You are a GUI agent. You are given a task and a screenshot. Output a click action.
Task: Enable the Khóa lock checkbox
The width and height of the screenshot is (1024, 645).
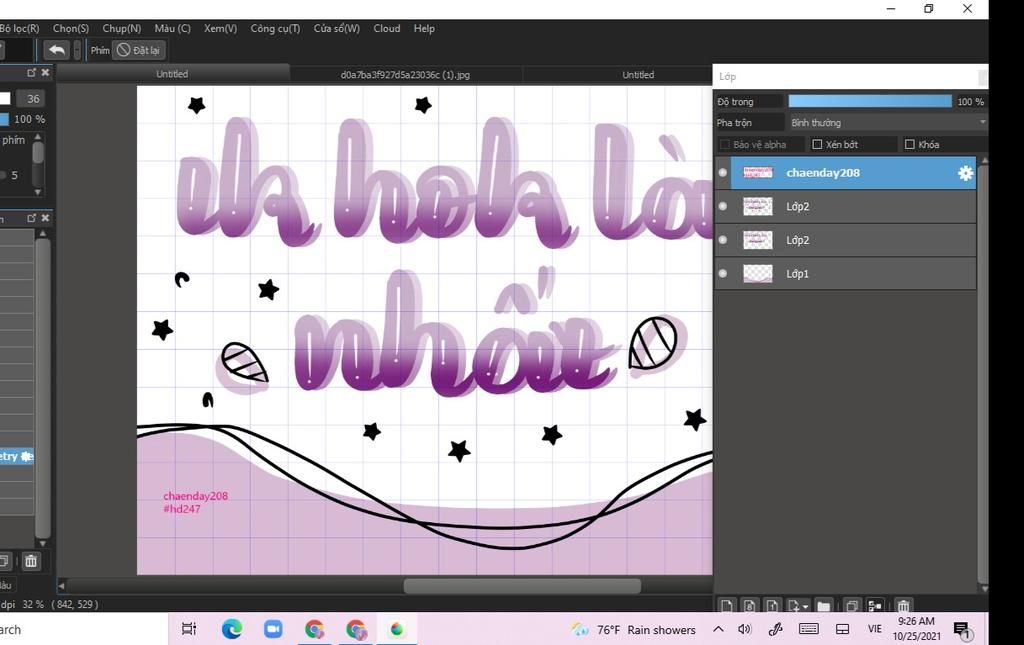click(910, 144)
